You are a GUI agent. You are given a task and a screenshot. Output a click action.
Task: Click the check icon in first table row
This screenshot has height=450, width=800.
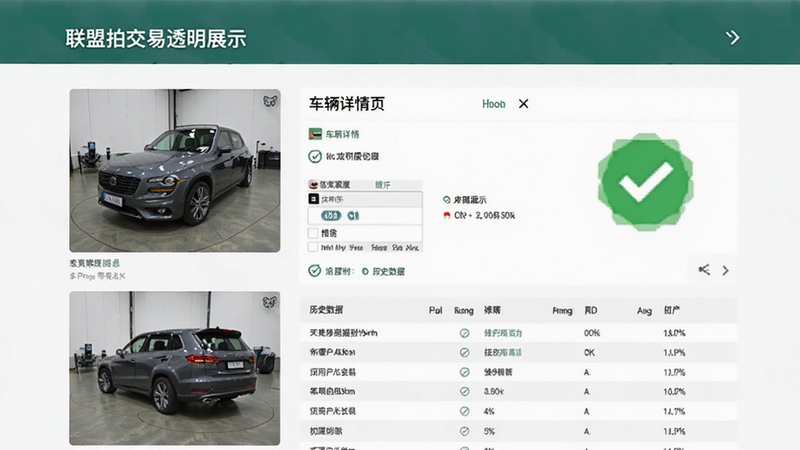[464, 333]
